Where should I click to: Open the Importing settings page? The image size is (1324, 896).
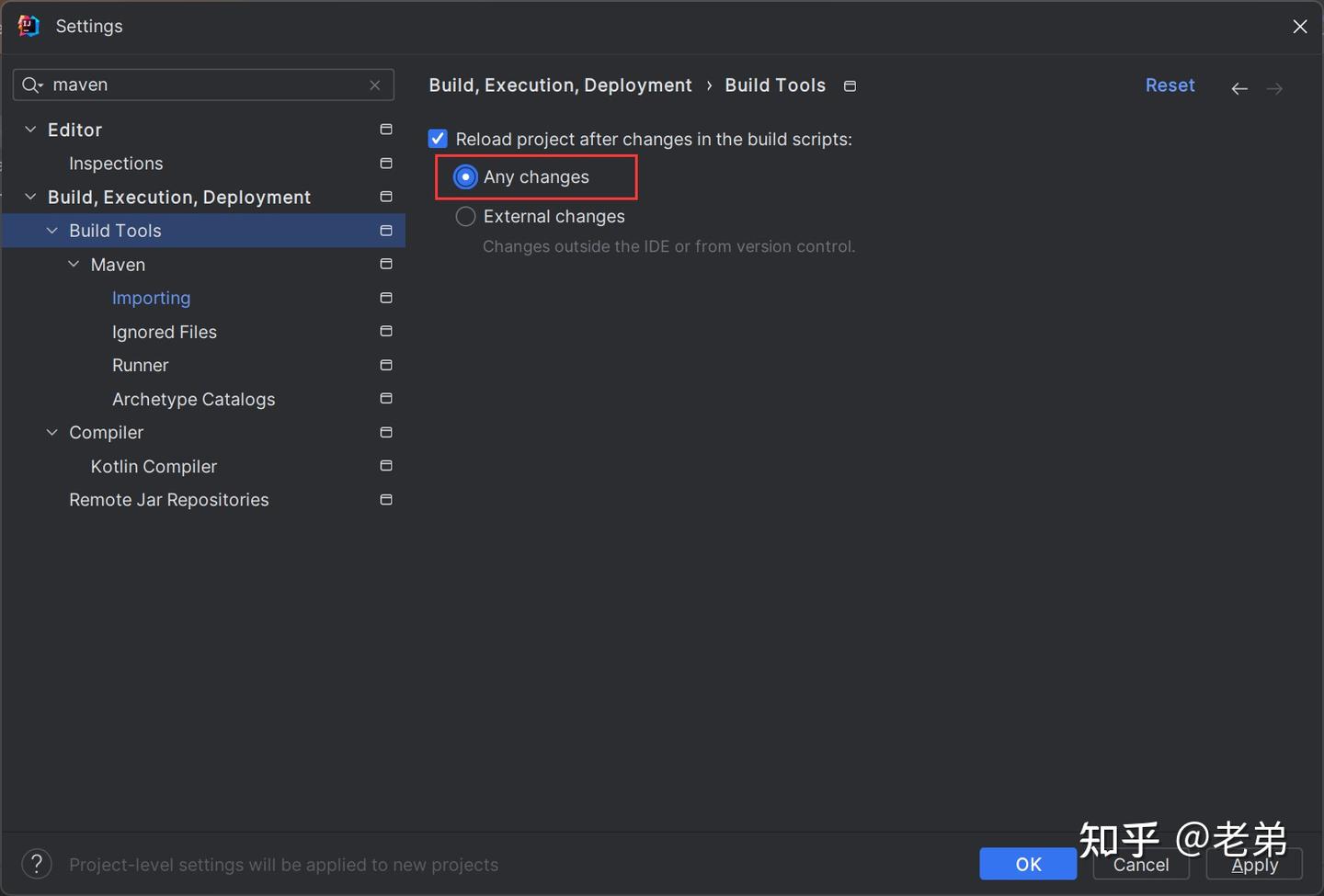coord(152,299)
